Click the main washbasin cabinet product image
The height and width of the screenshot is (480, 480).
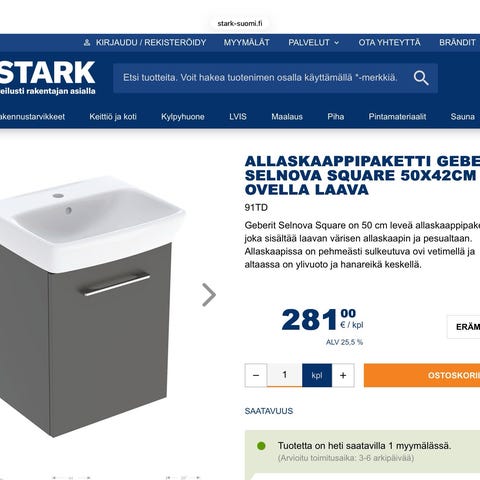pyautogui.click(x=92, y=307)
